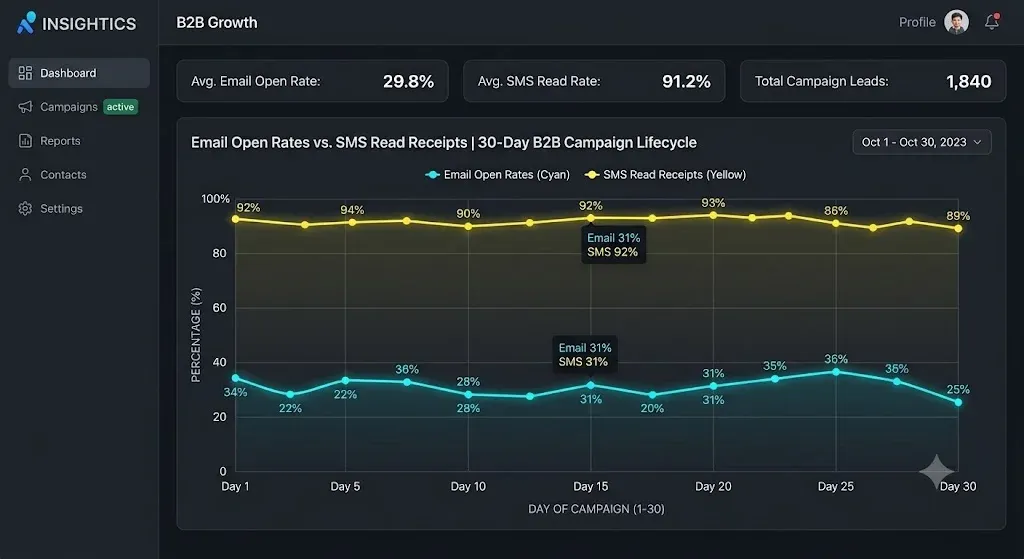Click the lower tooltip showing SMS 31%

pyautogui.click(x=584, y=355)
